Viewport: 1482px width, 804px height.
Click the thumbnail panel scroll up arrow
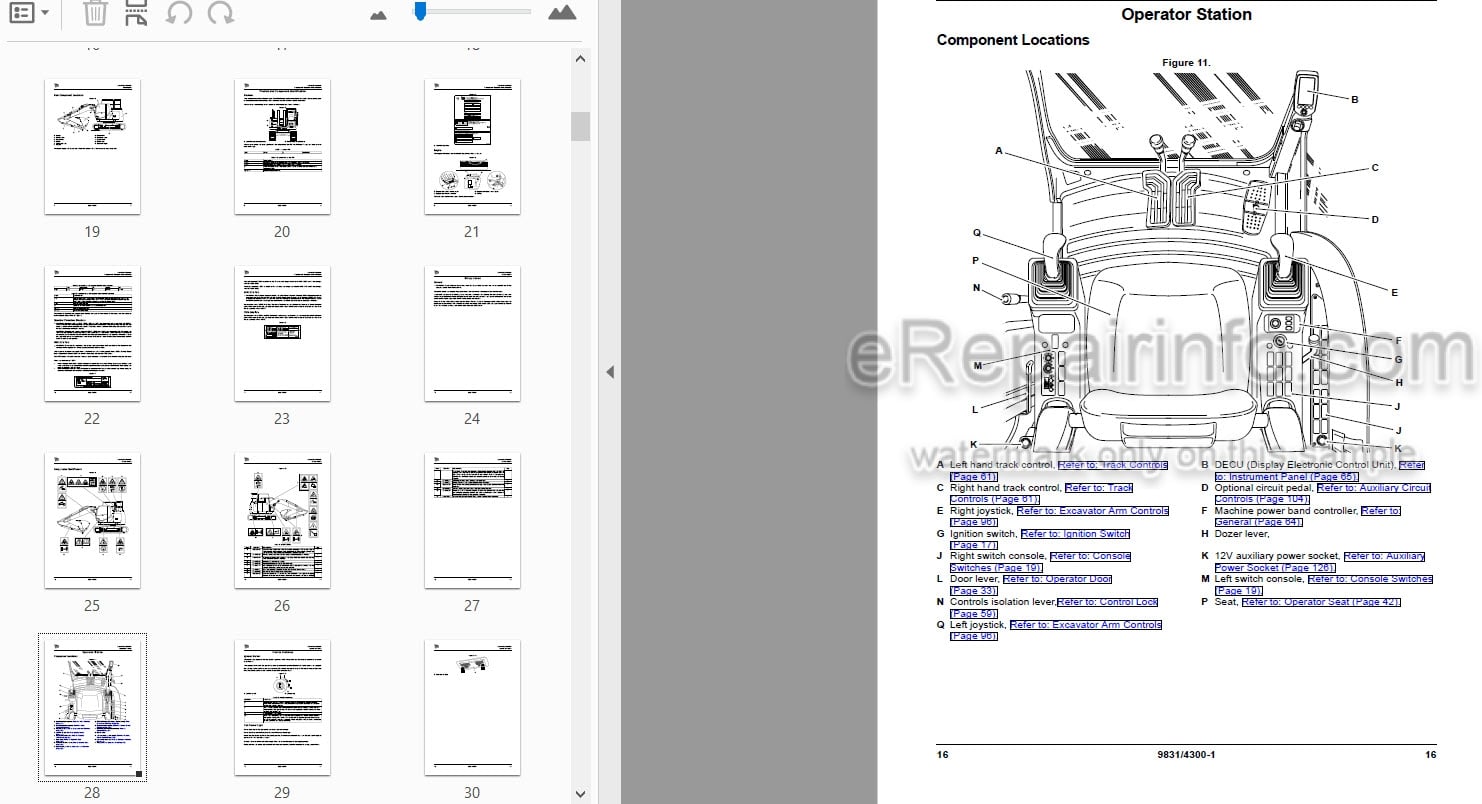(x=580, y=58)
